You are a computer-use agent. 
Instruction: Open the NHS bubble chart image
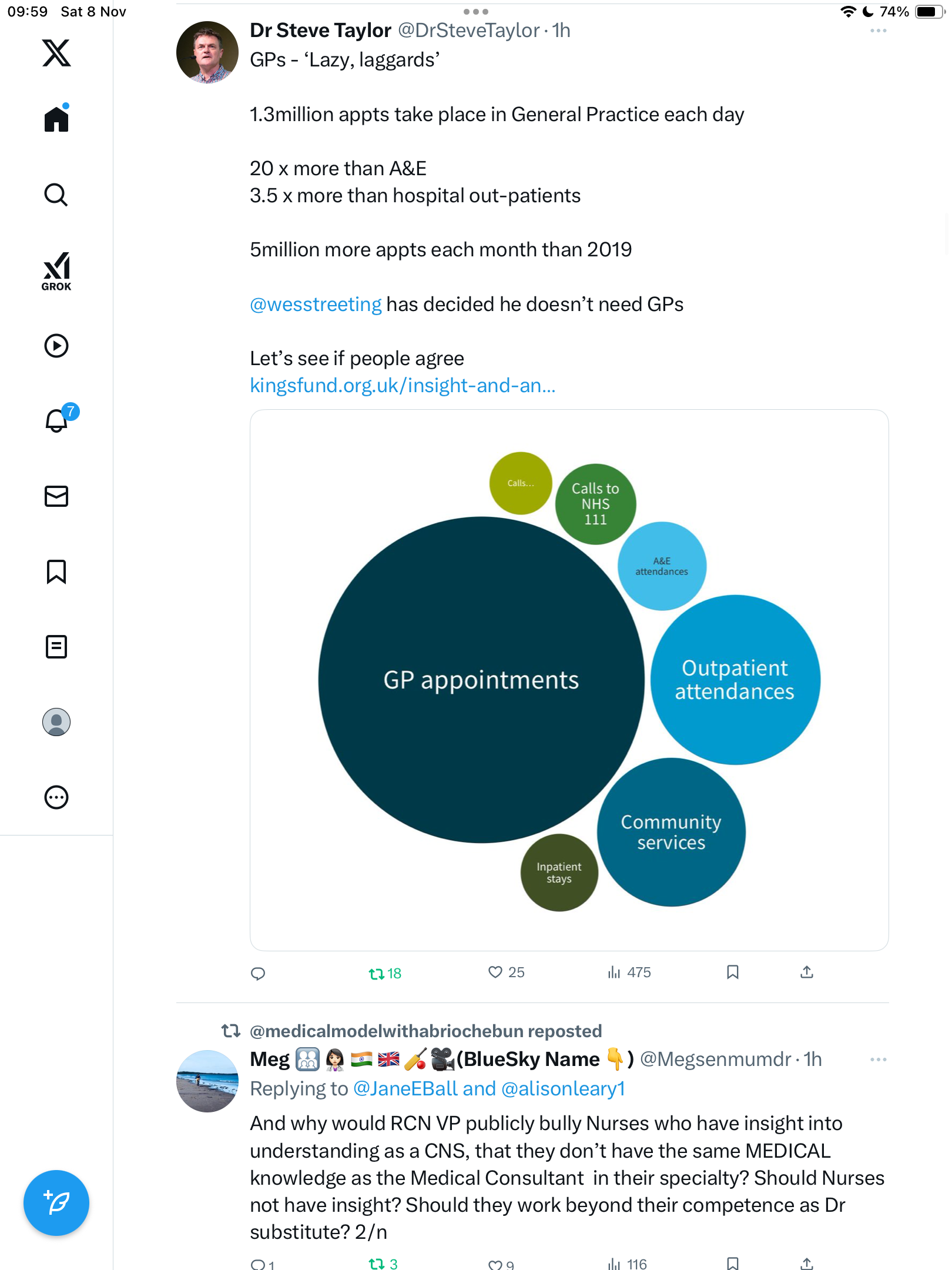click(x=569, y=680)
